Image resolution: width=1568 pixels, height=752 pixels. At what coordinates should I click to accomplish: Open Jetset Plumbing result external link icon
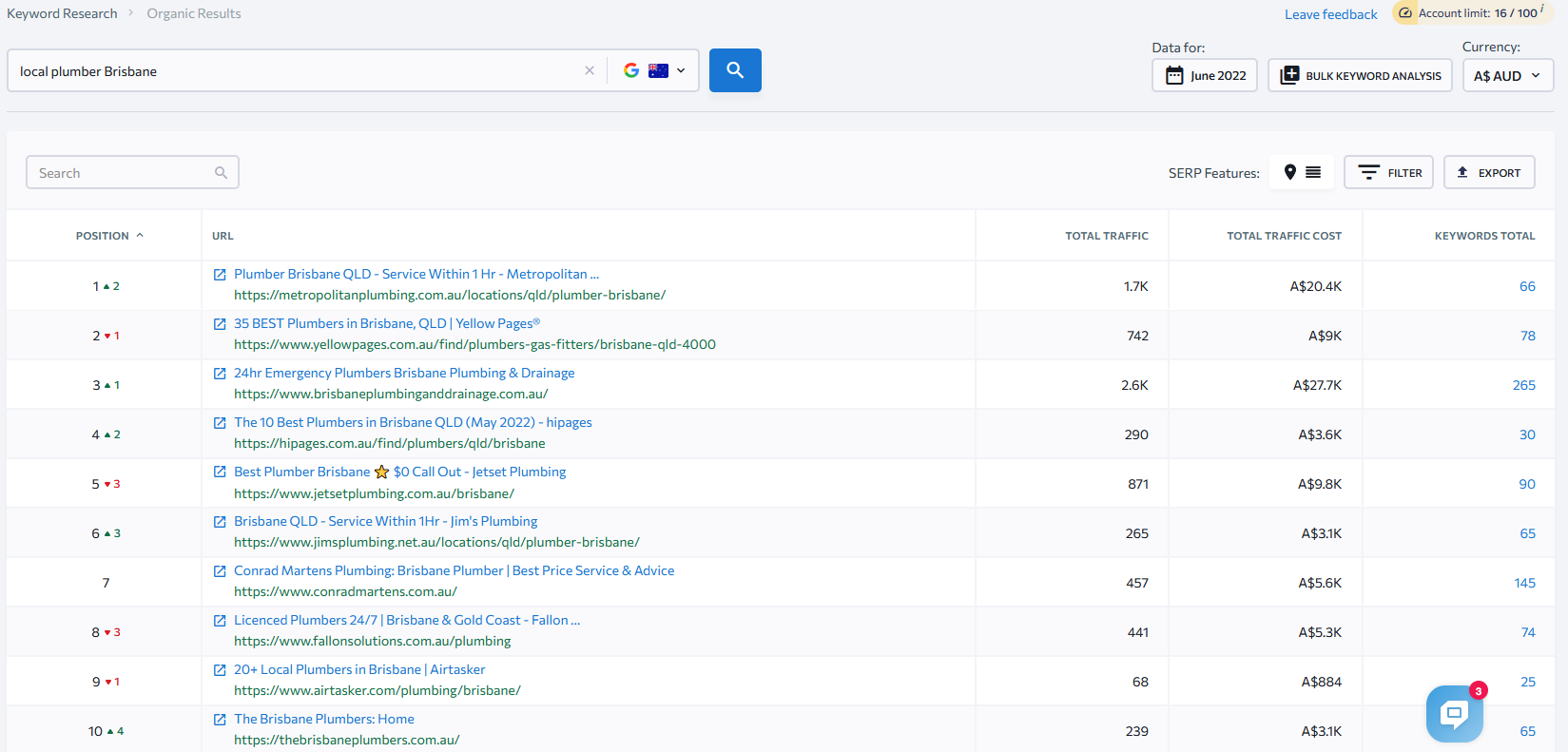[220, 472]
